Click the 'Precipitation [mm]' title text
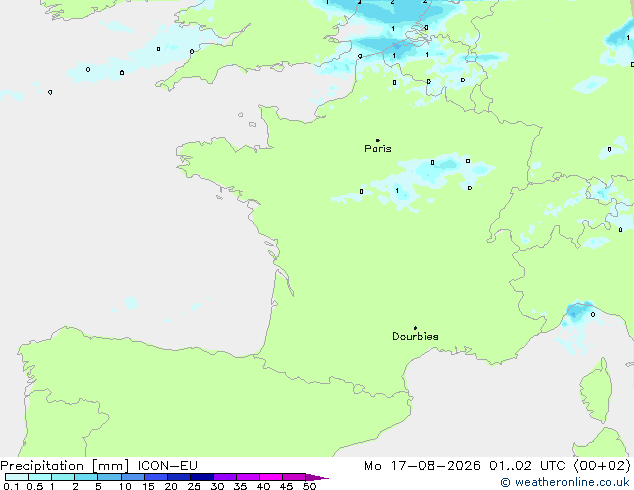The image size is (634, 490). pos(65,466)
